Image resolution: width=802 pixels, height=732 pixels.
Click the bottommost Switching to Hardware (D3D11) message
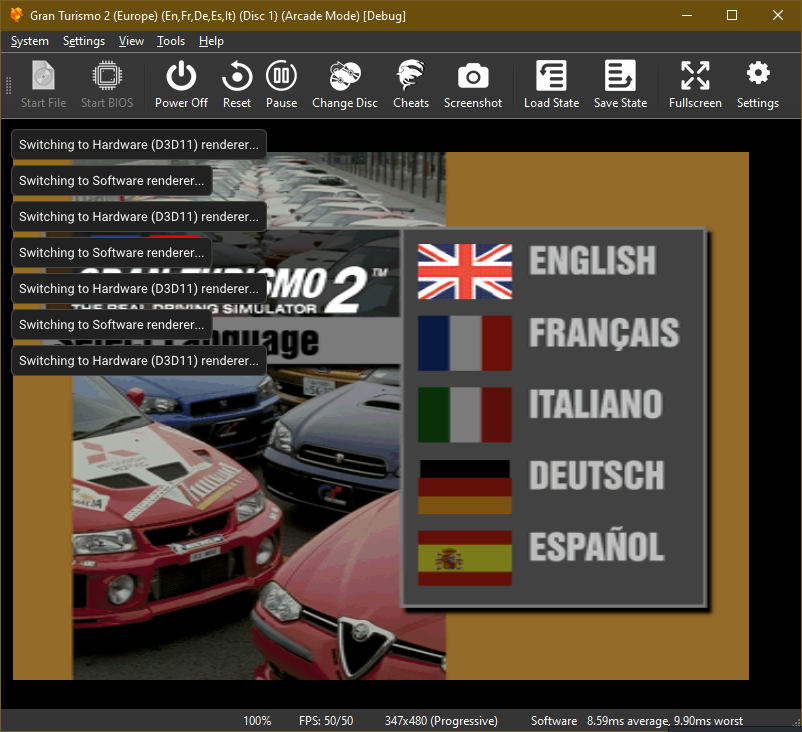pyautogui.click(x=139, y=361)
